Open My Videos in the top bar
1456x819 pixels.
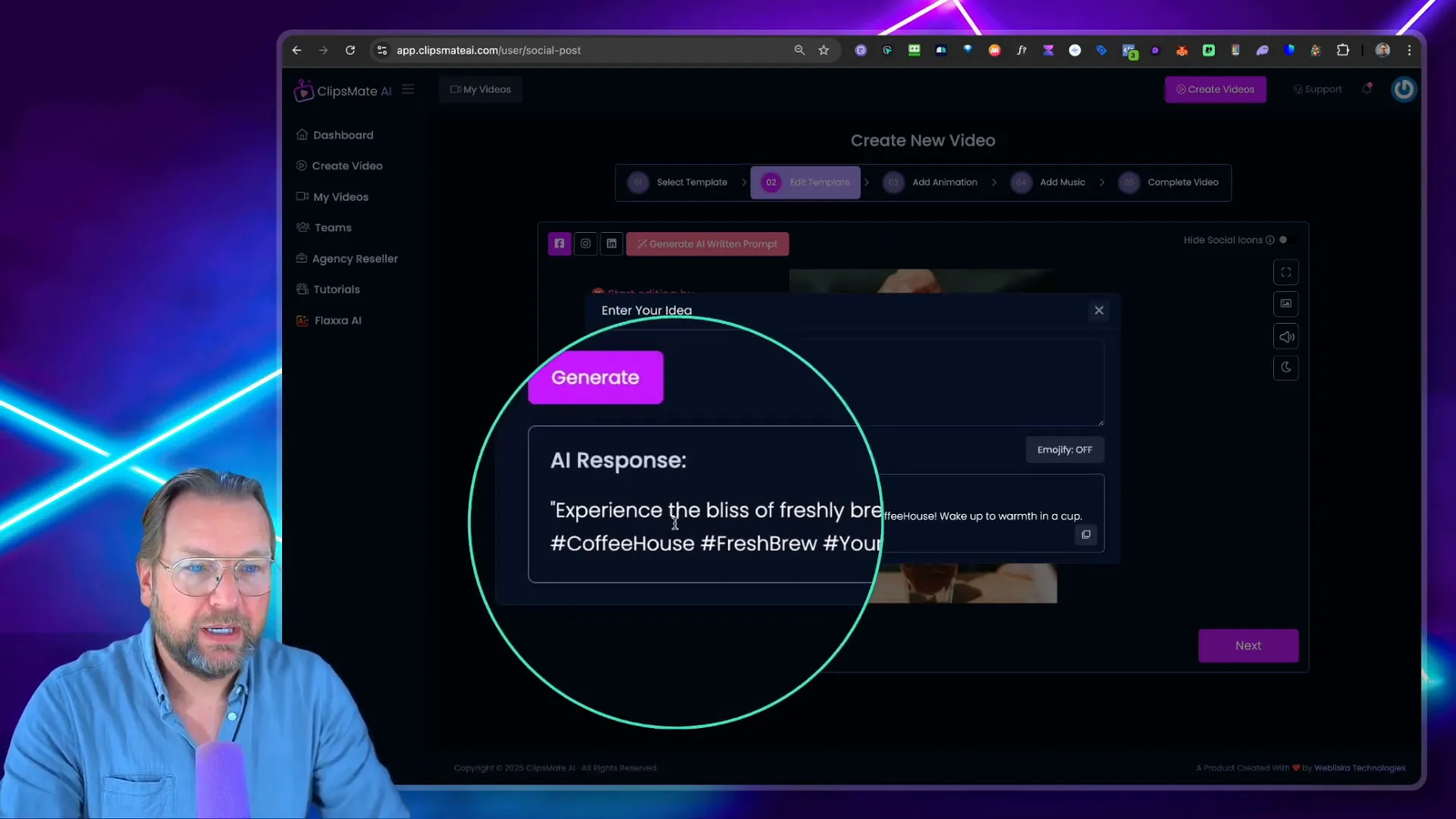[480, 89]
